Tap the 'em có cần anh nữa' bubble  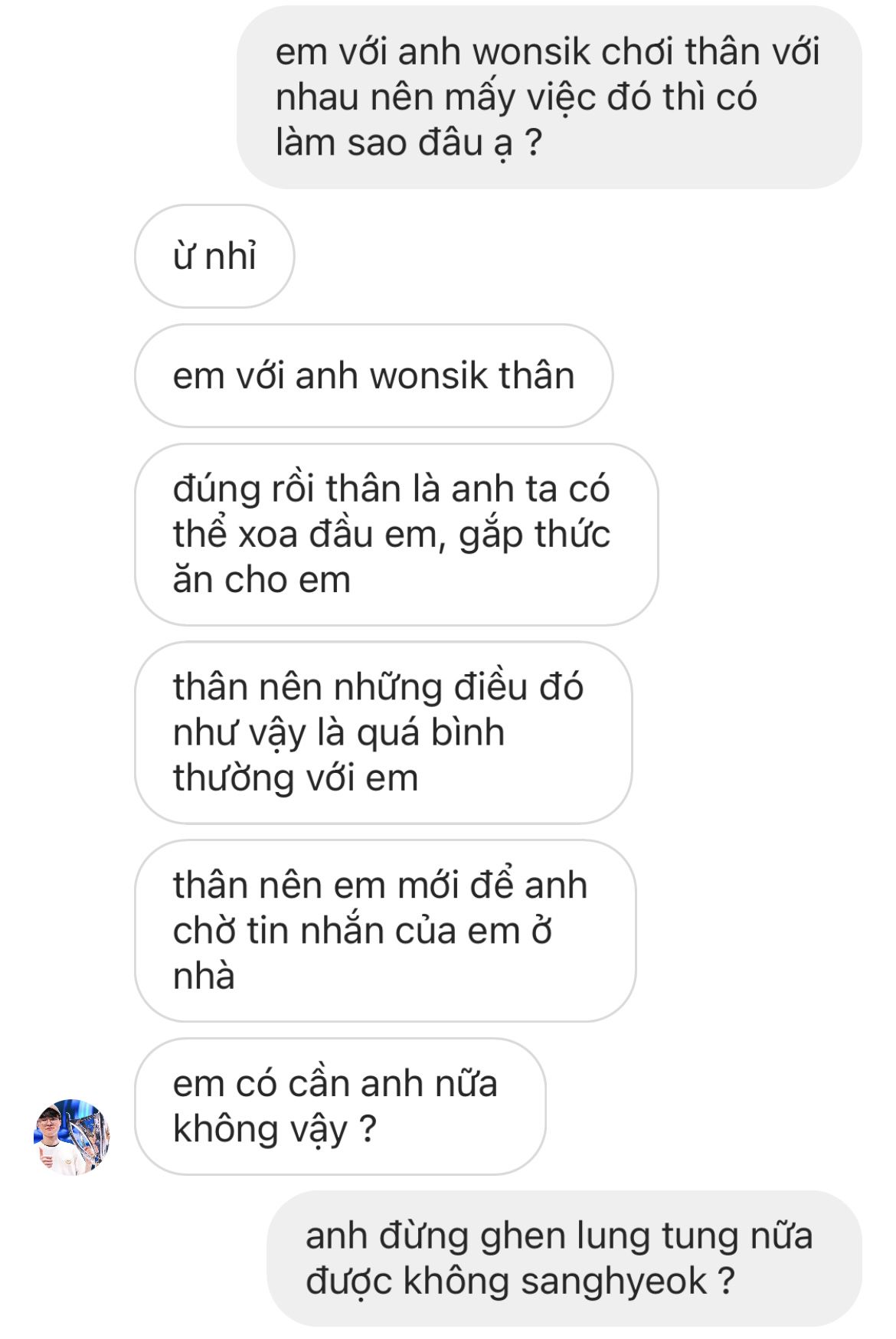pyautogui.click(x=340, y=1106)
